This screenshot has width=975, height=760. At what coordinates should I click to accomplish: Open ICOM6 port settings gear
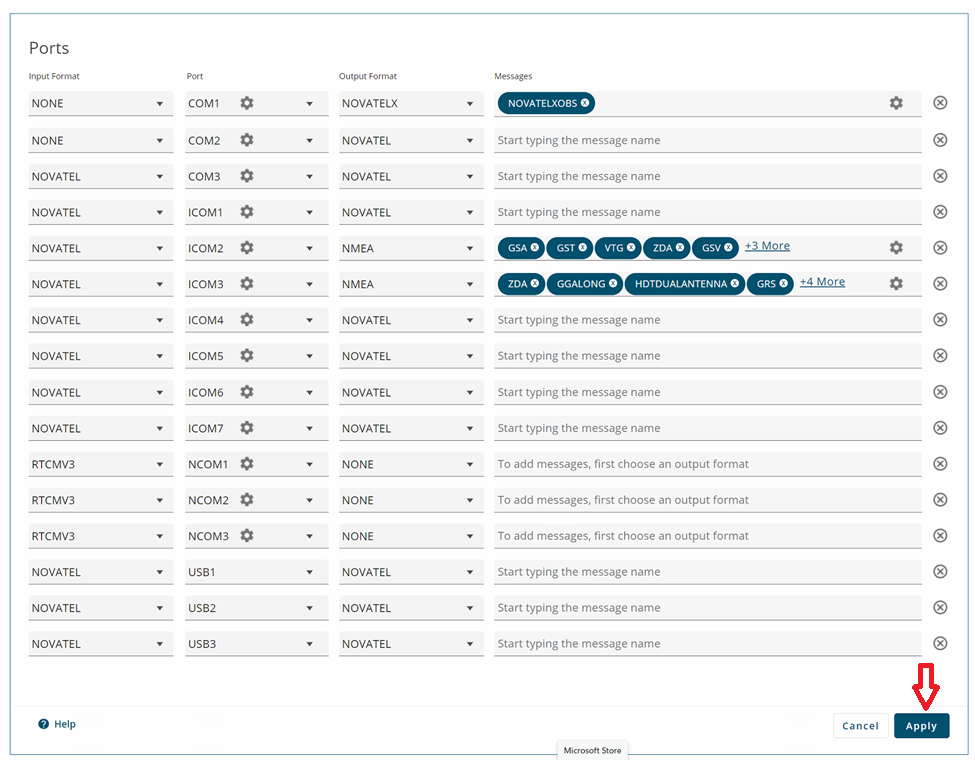pyautogui.click(x=247, y=392)
